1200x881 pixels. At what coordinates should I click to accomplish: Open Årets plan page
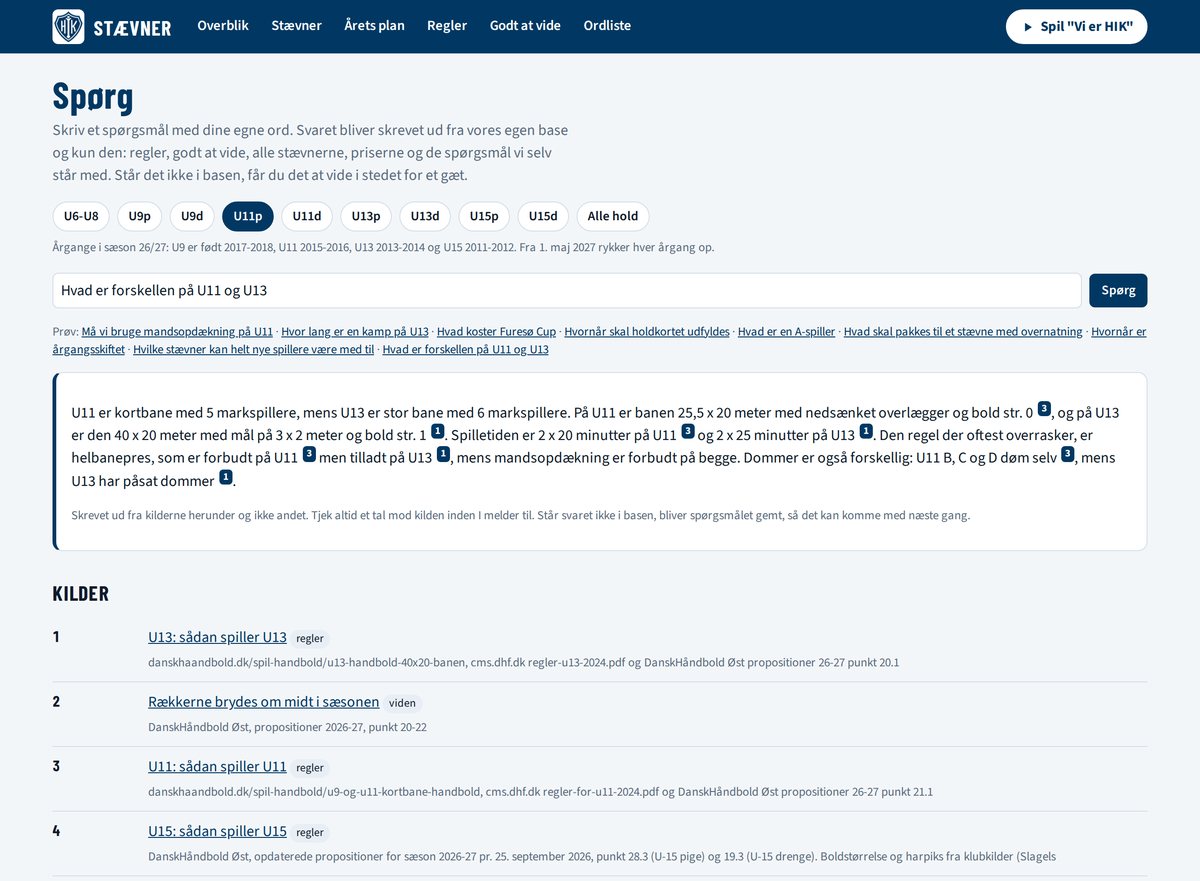[x=374, y=26]
